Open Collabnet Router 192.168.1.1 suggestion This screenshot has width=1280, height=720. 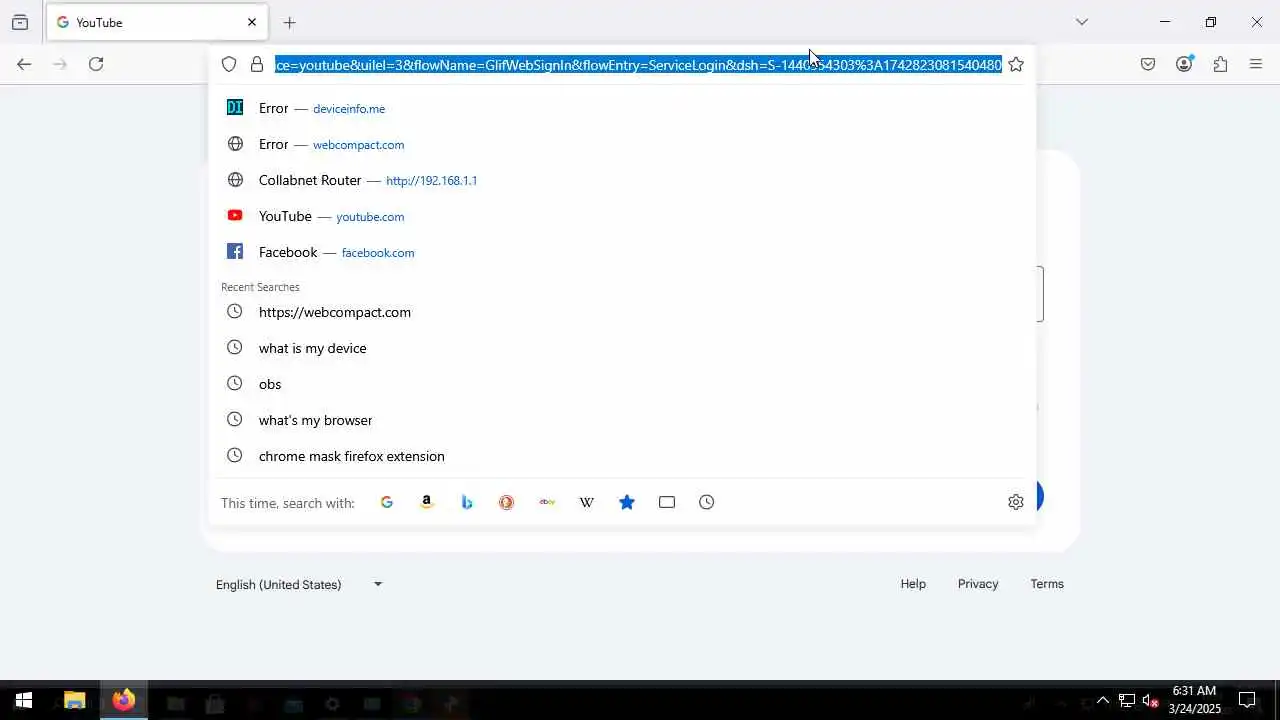[x=622, y=180]
